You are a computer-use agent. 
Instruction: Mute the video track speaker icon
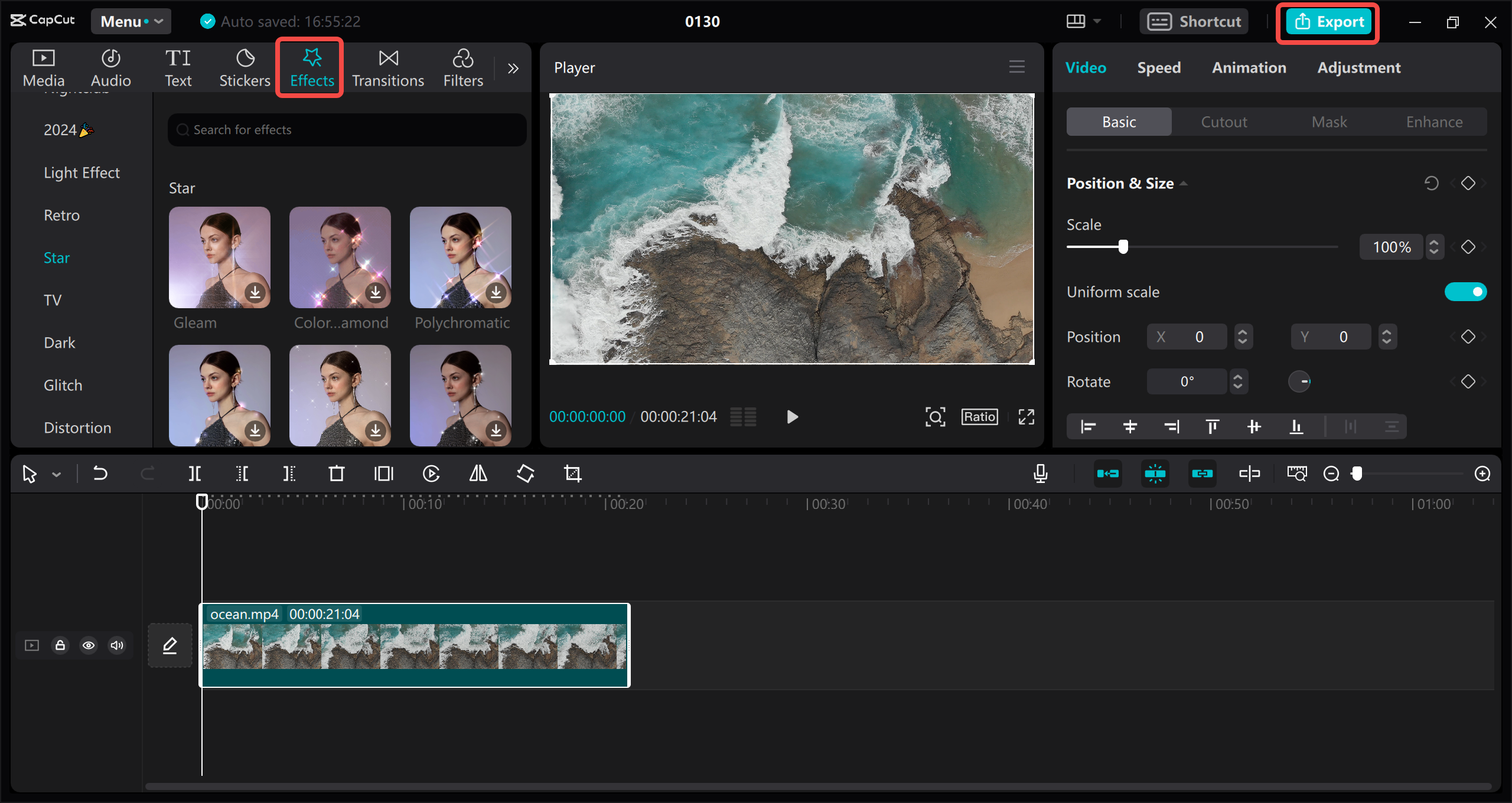[x=116, y=645]
